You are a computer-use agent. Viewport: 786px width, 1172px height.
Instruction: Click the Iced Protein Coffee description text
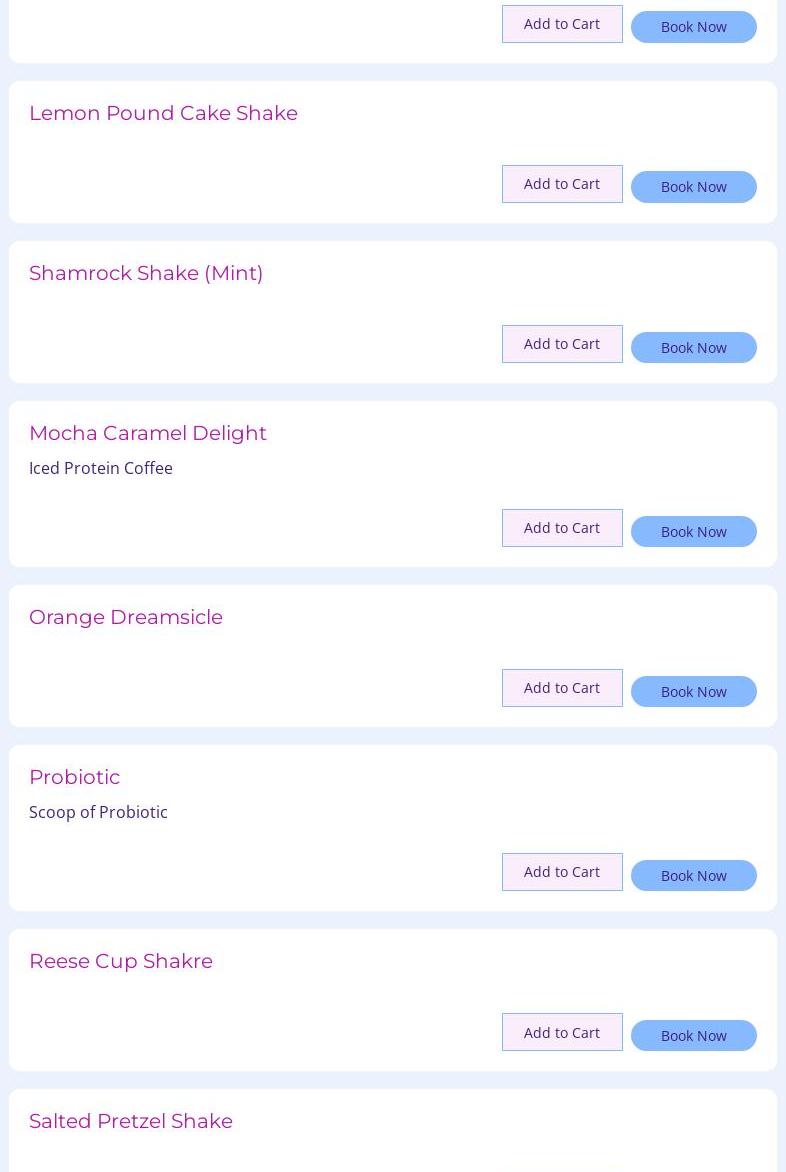pos(101,468)
